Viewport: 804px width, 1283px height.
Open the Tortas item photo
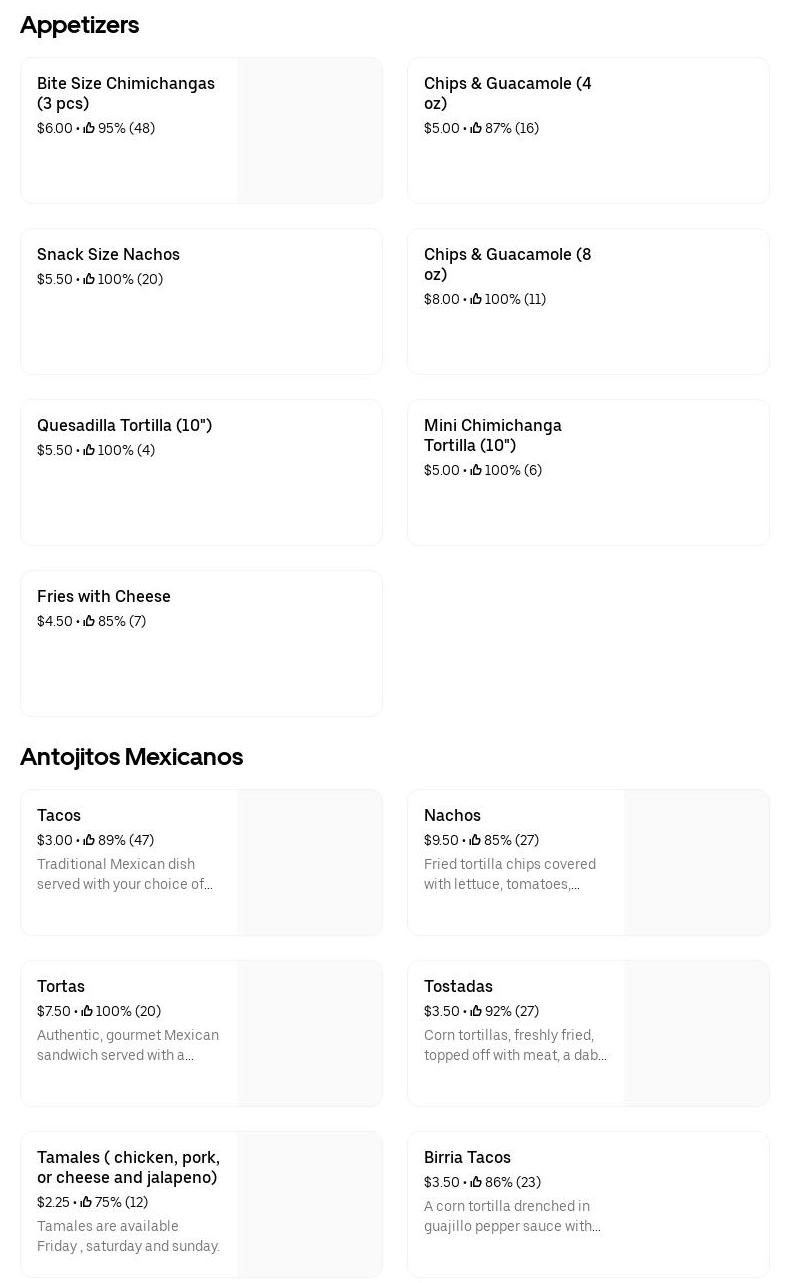coord(310,1034)
